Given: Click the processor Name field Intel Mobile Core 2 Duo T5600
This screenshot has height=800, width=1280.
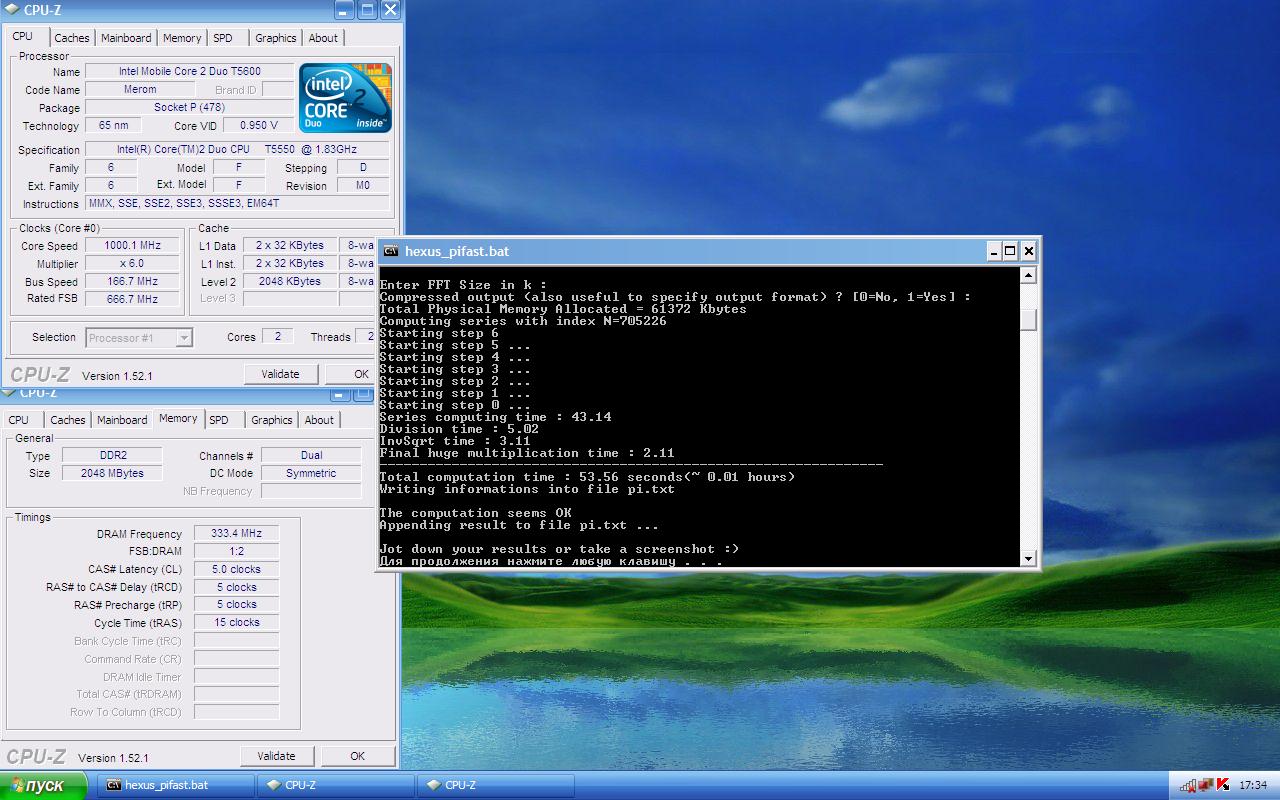Looking at the screenshot, I should (x=189, y=72).
